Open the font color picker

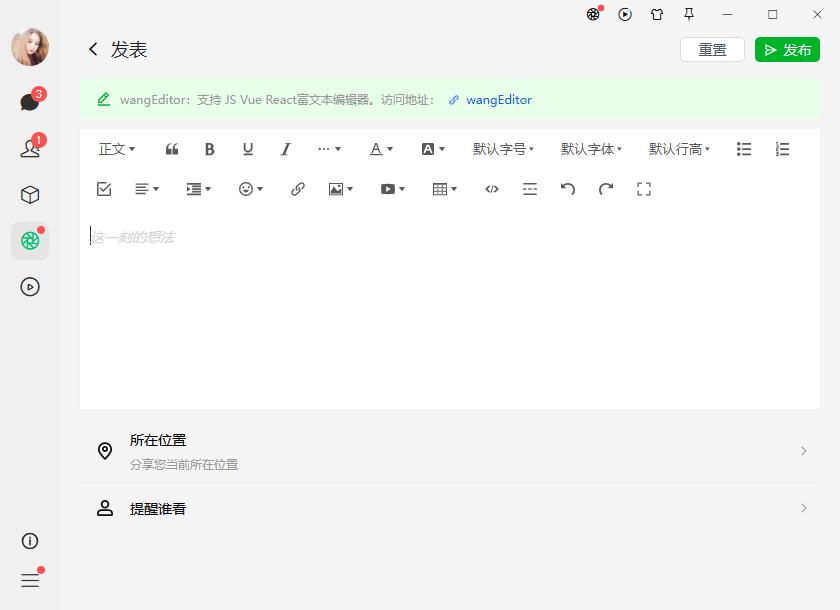381,149
